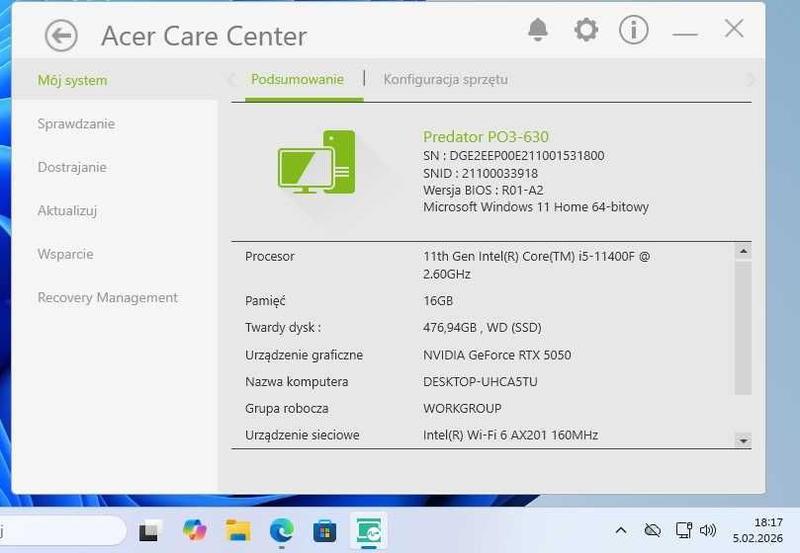Click the Predator PO3-630 model name
The height and width of the screenshot is (553, 800).
point(486,137)
